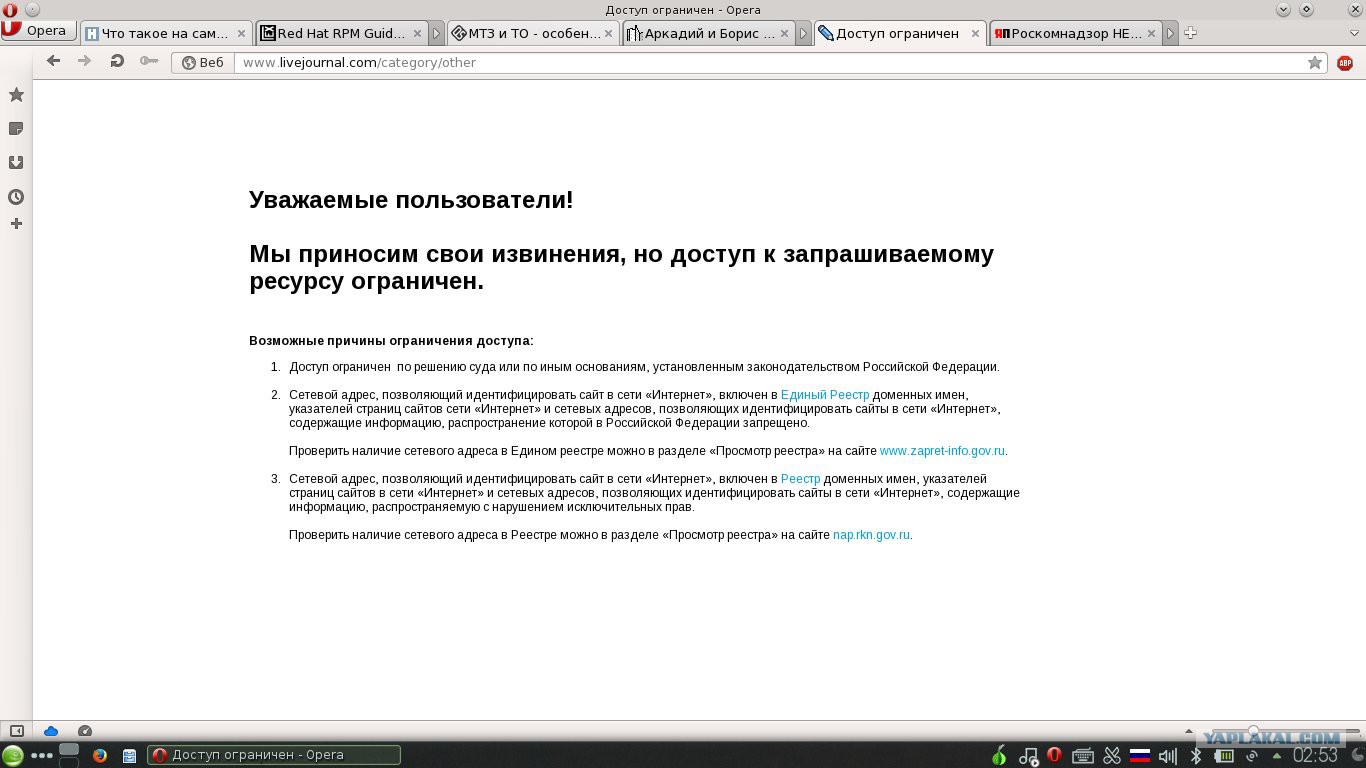
Task: Reload the current page
Action: click(x=117, y=61)
